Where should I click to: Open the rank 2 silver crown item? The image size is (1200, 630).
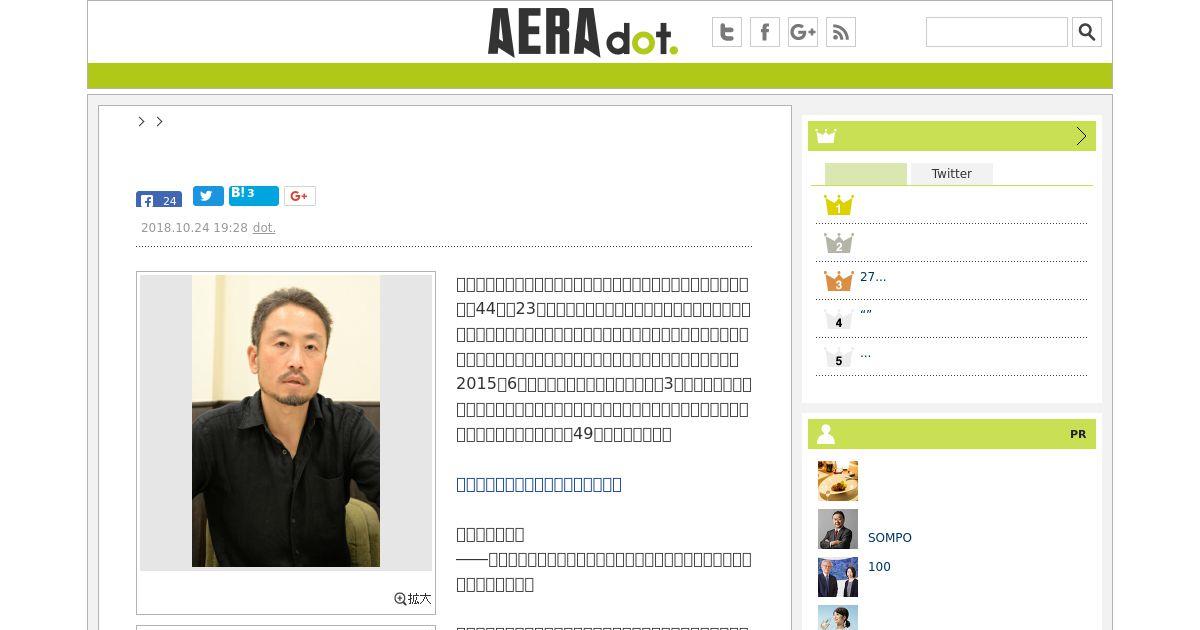838,243
